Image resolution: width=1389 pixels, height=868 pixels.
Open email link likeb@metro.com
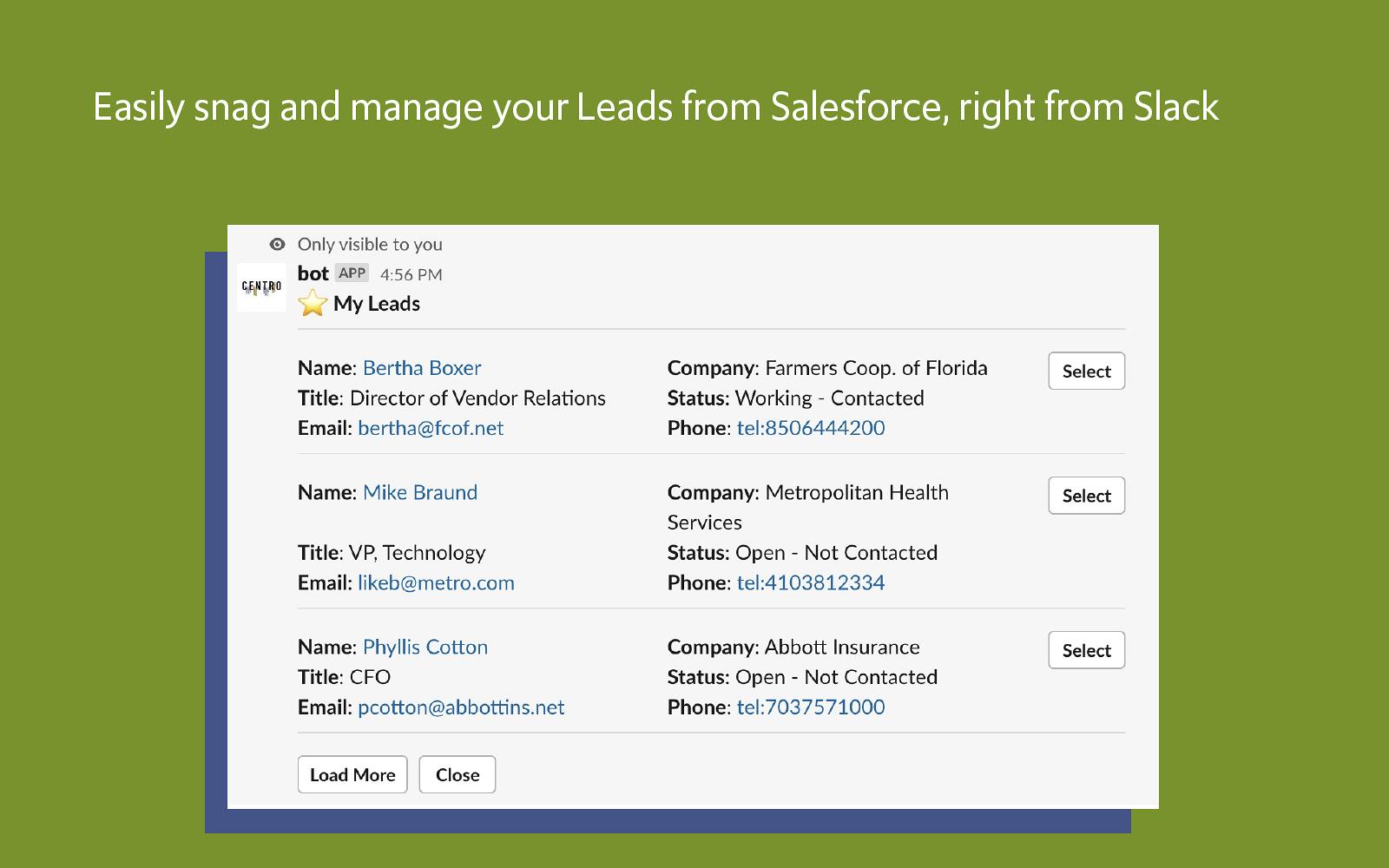(x=436, y=582)
